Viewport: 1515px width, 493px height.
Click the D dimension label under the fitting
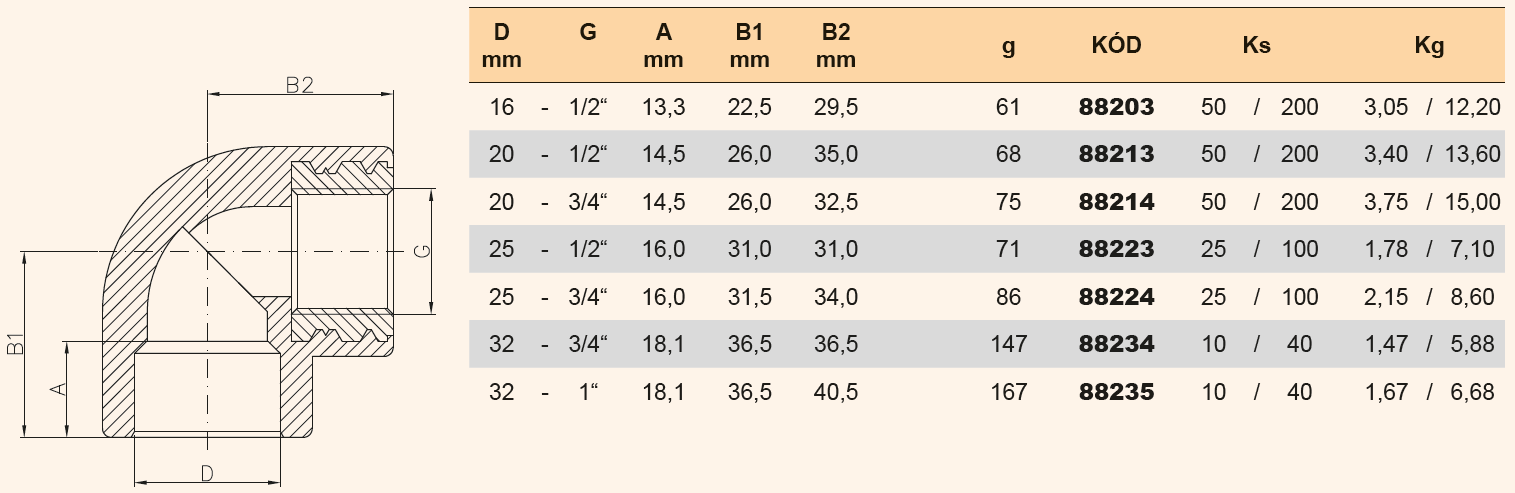[207, 472]
